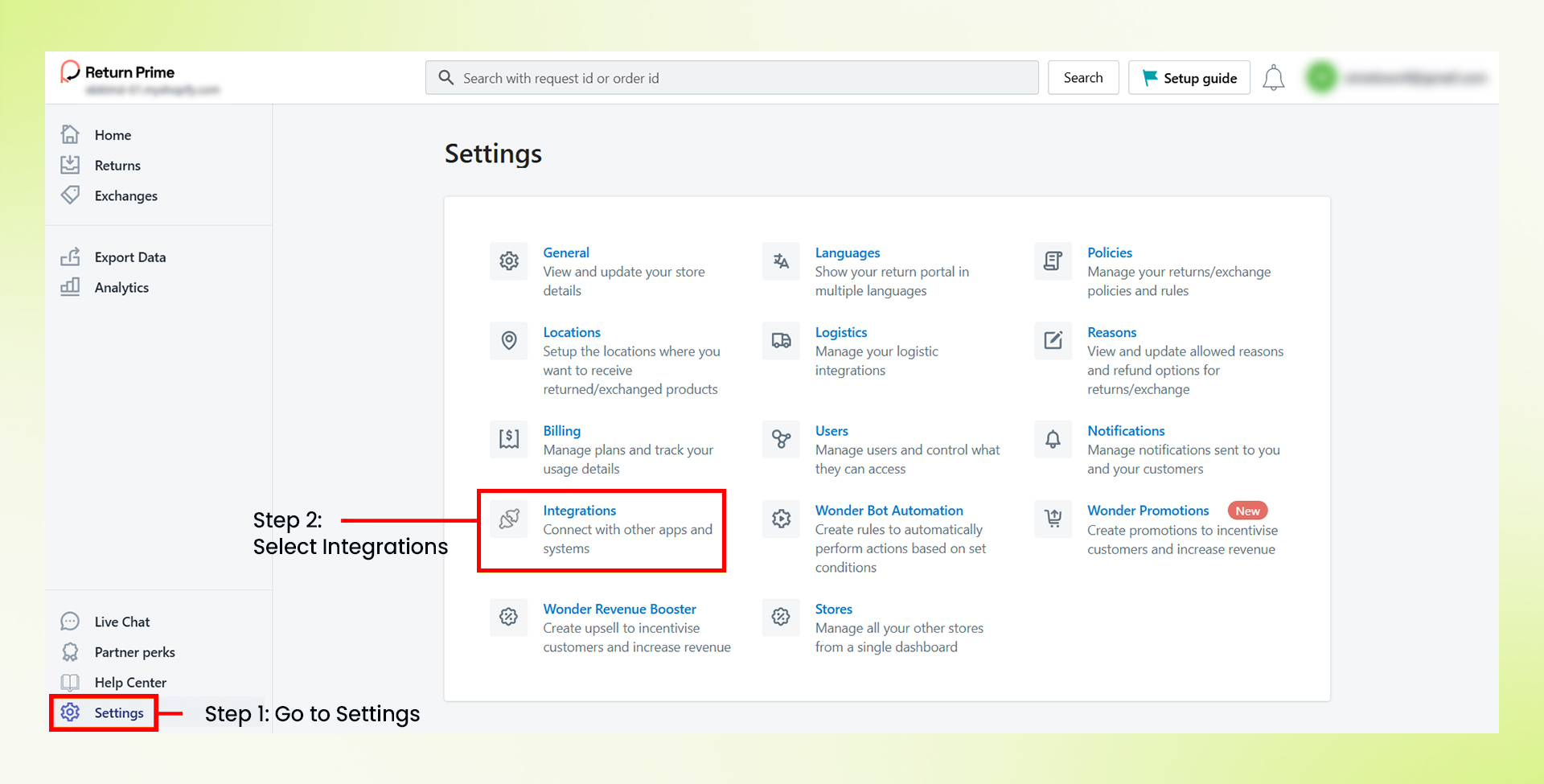Open Exchanges from the sidebar icon
The width and height of the screenshot is (1544, 784).
coord(71,195)
